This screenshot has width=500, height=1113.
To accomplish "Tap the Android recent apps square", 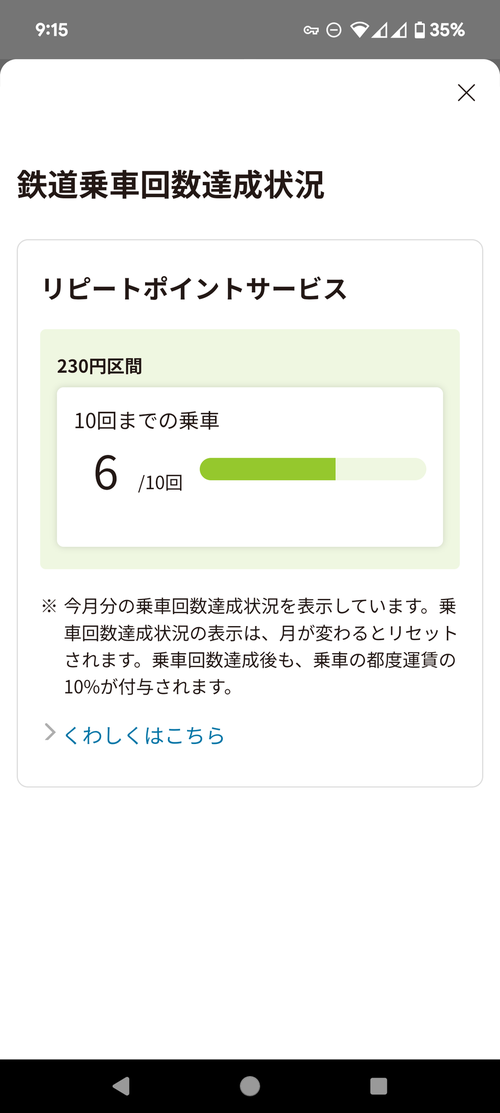I will click(379, 1085).
